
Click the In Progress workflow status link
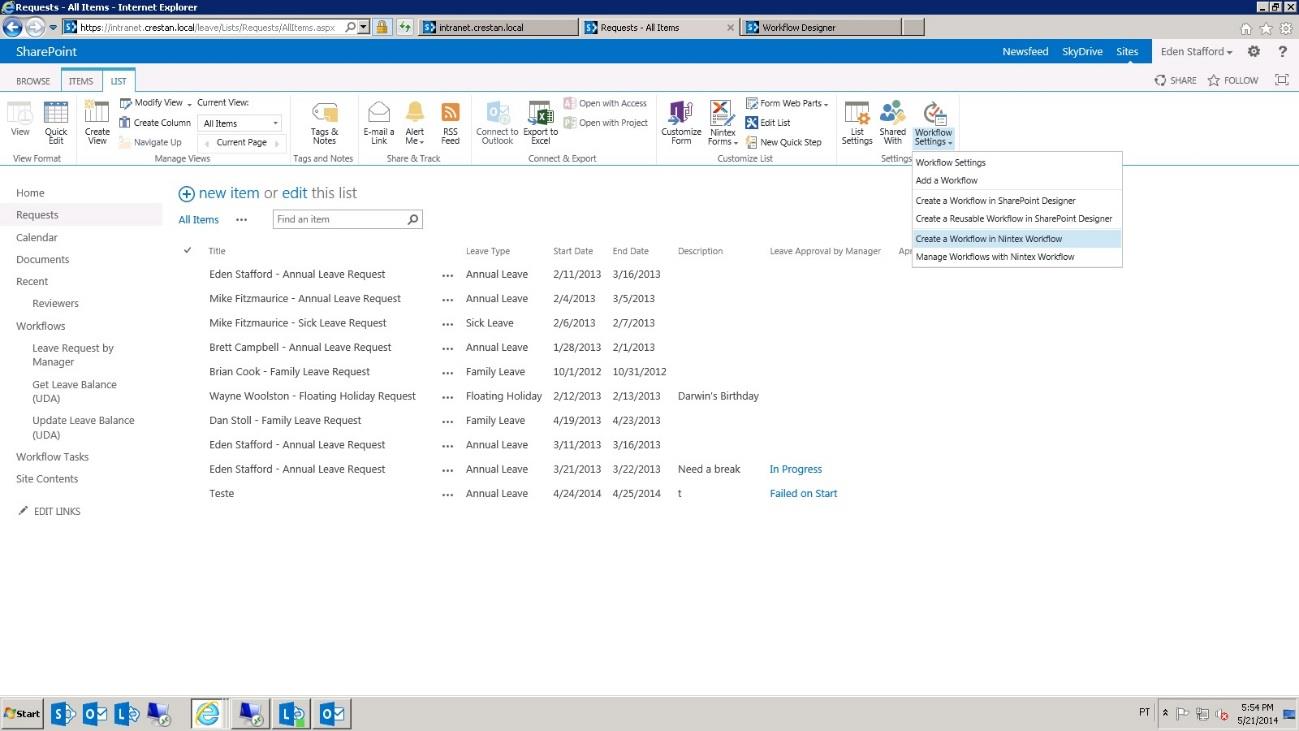click(796, 470)
